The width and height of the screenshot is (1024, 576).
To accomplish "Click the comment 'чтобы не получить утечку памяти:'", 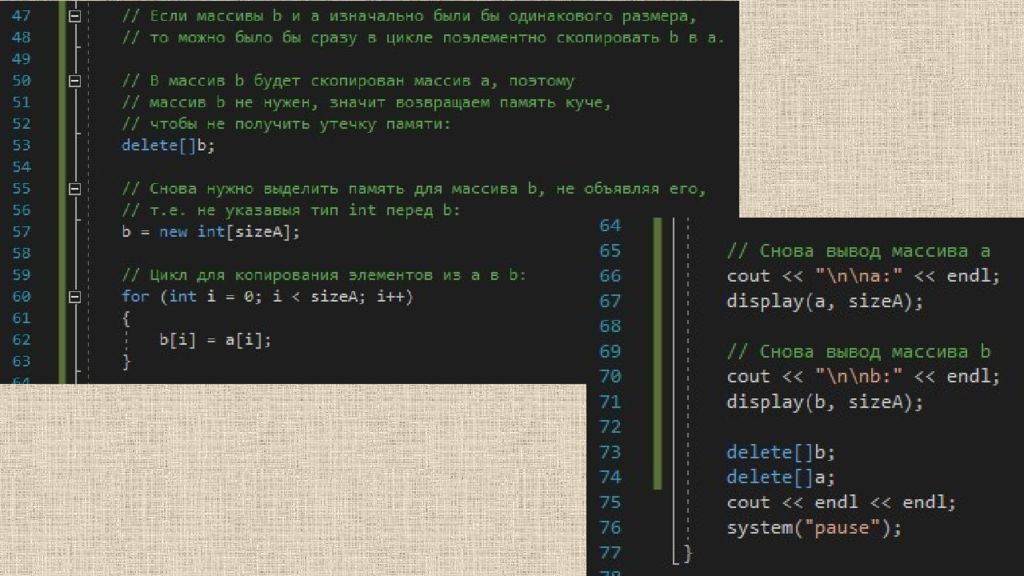I will point(286,124).
